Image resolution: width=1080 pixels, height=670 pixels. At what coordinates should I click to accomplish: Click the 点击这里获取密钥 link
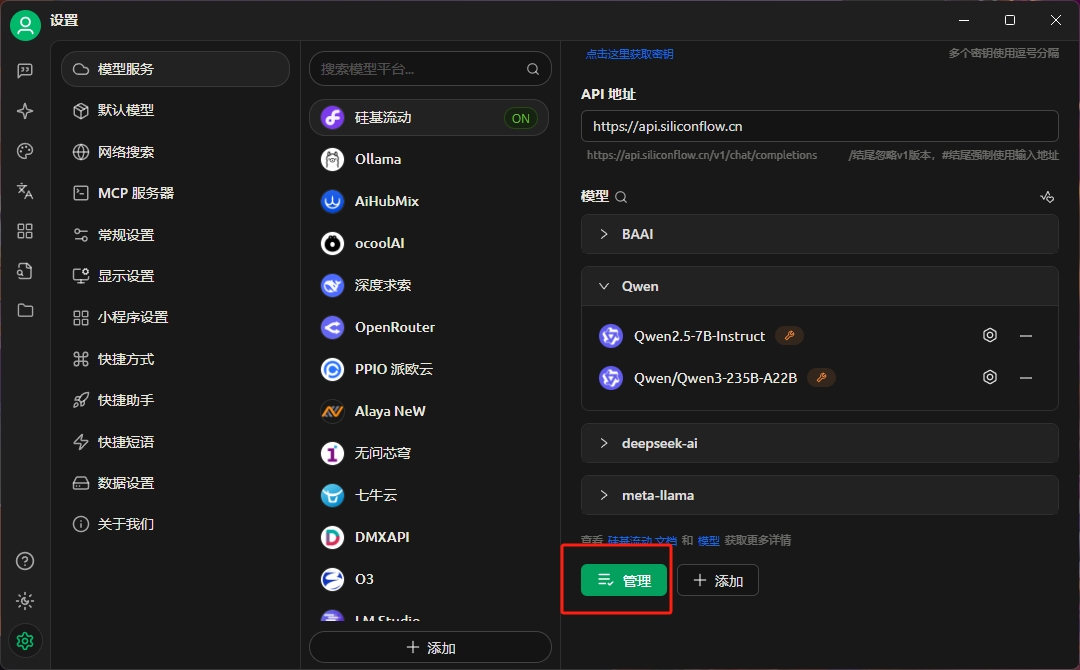(630, 54)
